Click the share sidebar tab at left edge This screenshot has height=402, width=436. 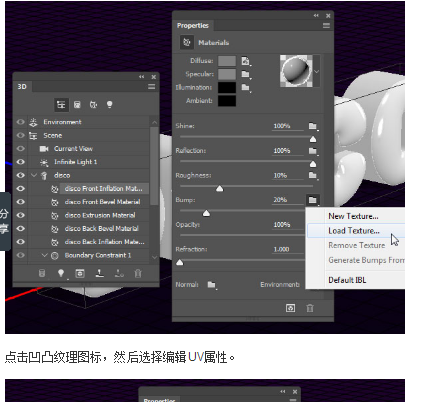5,221
